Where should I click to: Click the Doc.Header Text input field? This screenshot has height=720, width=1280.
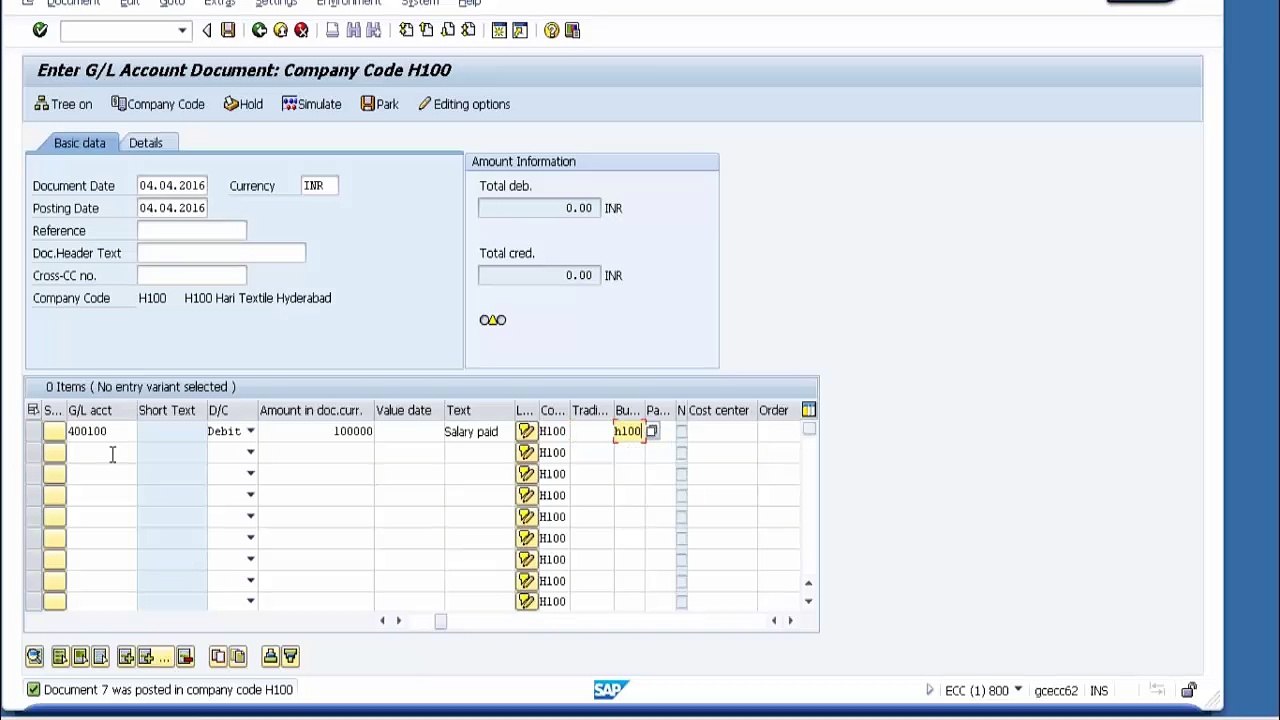(221, 253)
